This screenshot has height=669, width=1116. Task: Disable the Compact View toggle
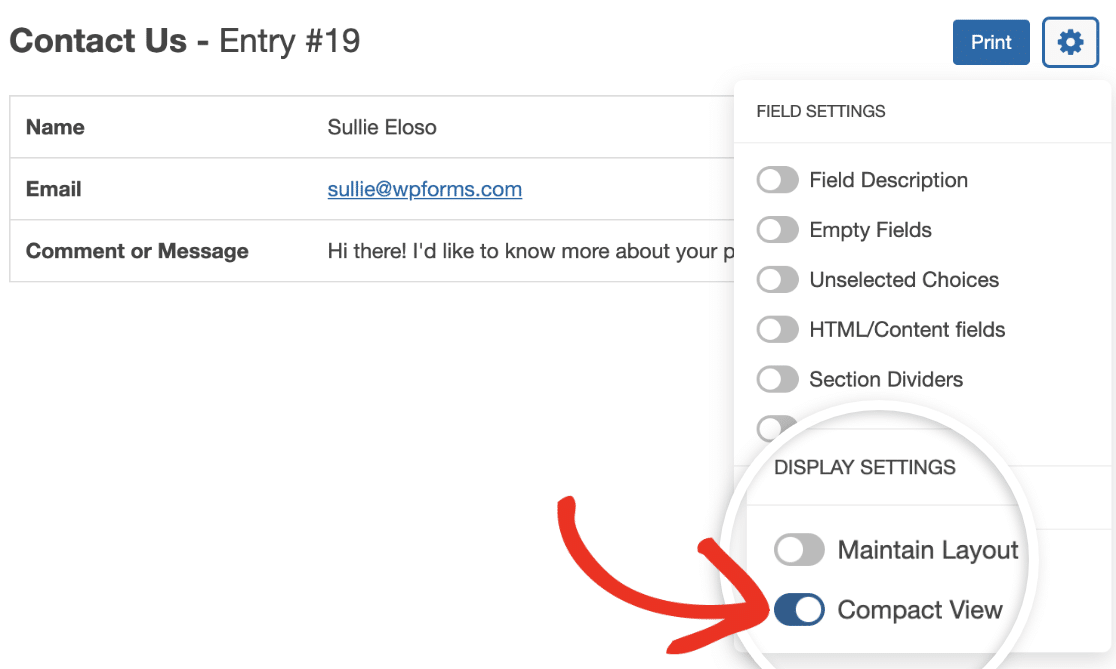pyautogui.click(x=799, y=610)
